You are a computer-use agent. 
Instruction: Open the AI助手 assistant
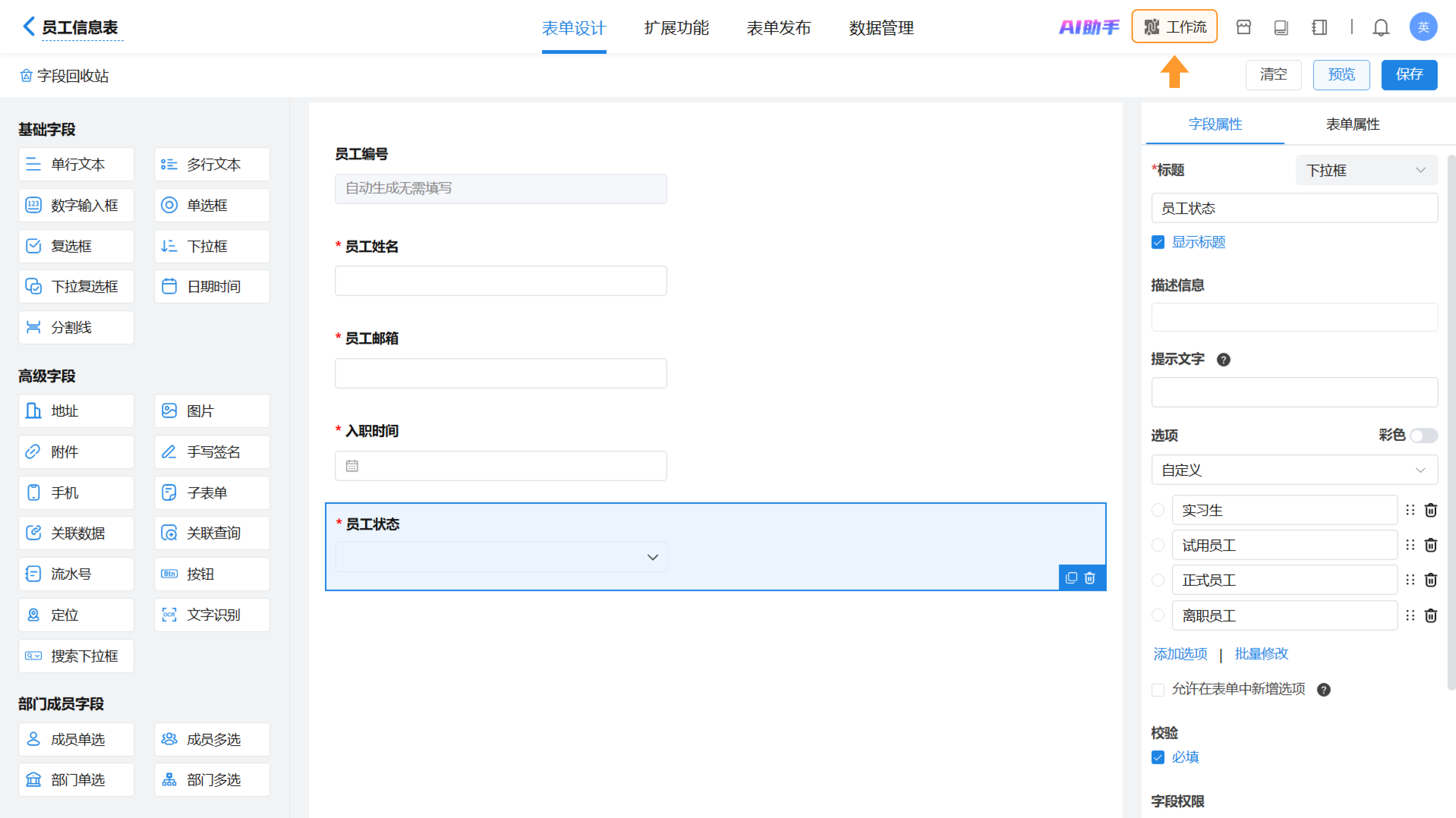(1089, 27)
